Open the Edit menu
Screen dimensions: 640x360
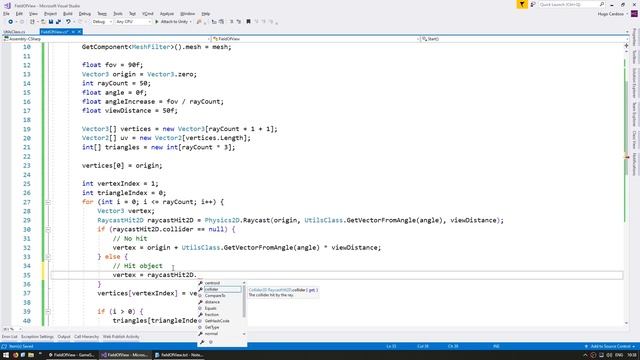coord(19,14)
